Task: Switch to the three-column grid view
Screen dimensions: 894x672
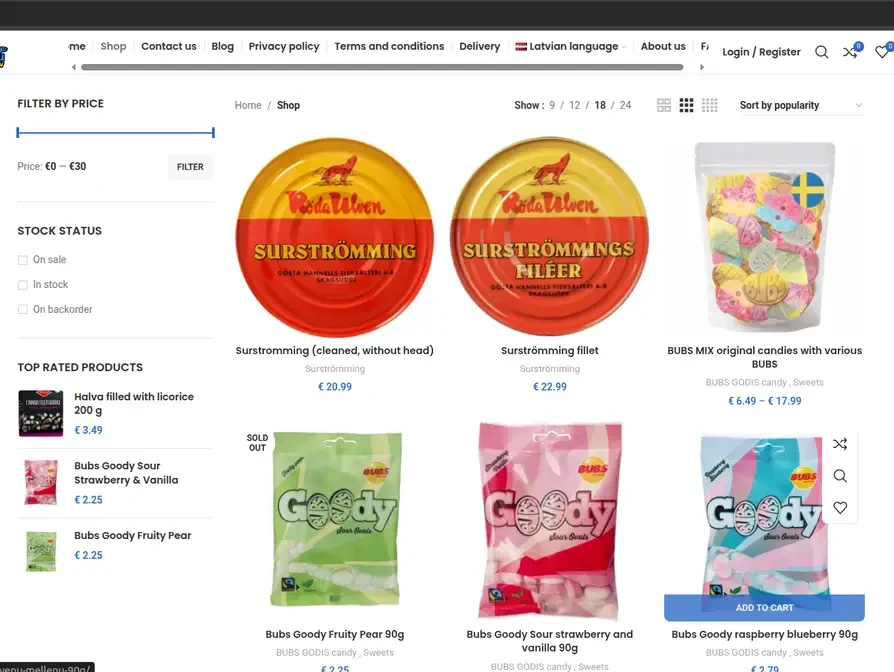Action: coord(686,105)
